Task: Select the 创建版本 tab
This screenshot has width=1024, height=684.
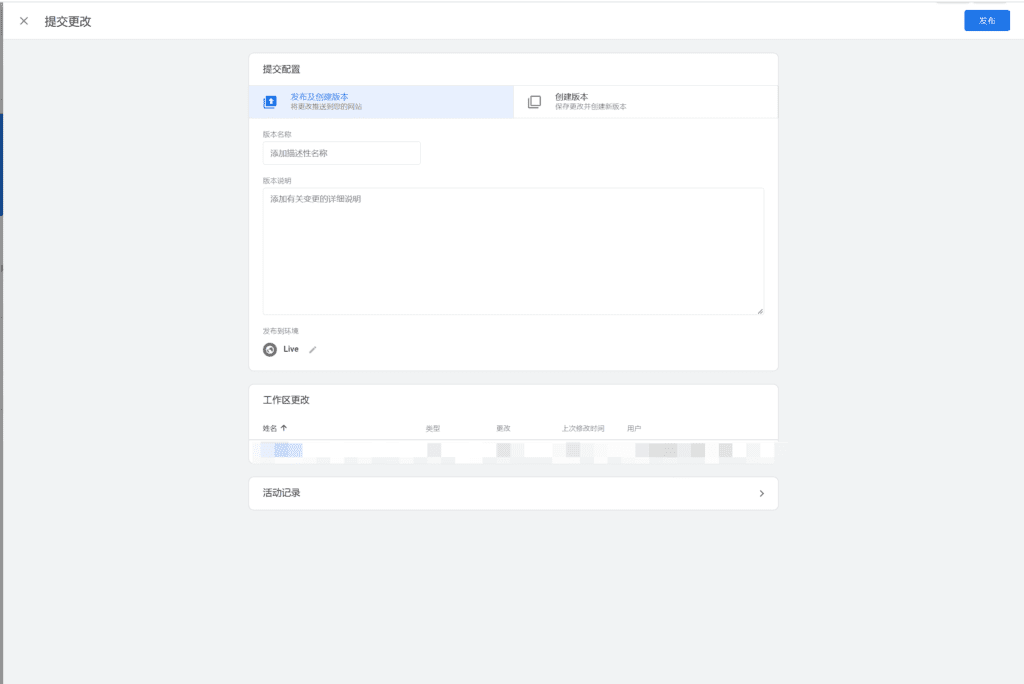Action: coord(646,102)
